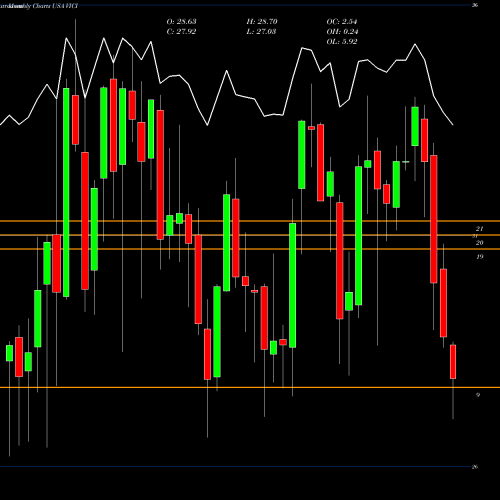500x500 pixels.
Task: Click the high price value H: 28.70
Action: tap(262, 22)
